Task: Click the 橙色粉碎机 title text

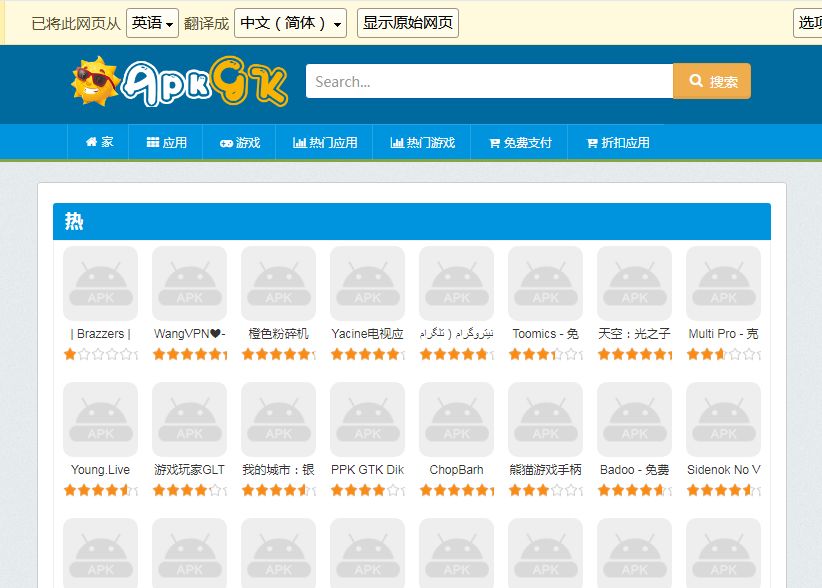Action: pos(278,334)
